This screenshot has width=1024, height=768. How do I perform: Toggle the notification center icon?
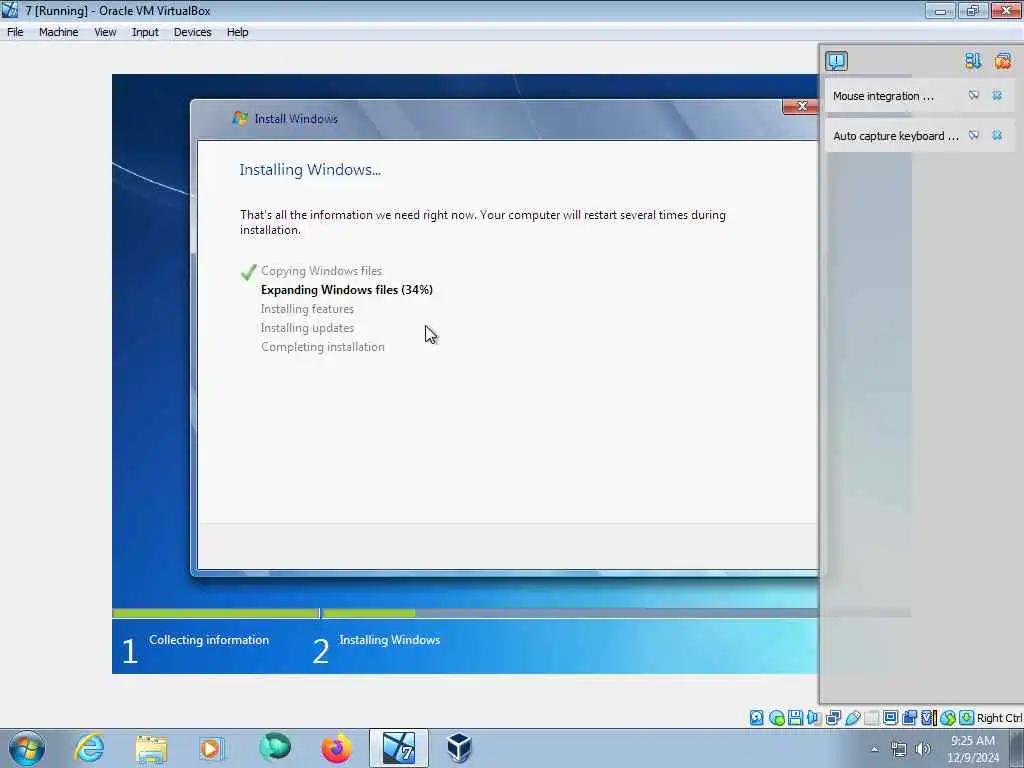(837, 61)
